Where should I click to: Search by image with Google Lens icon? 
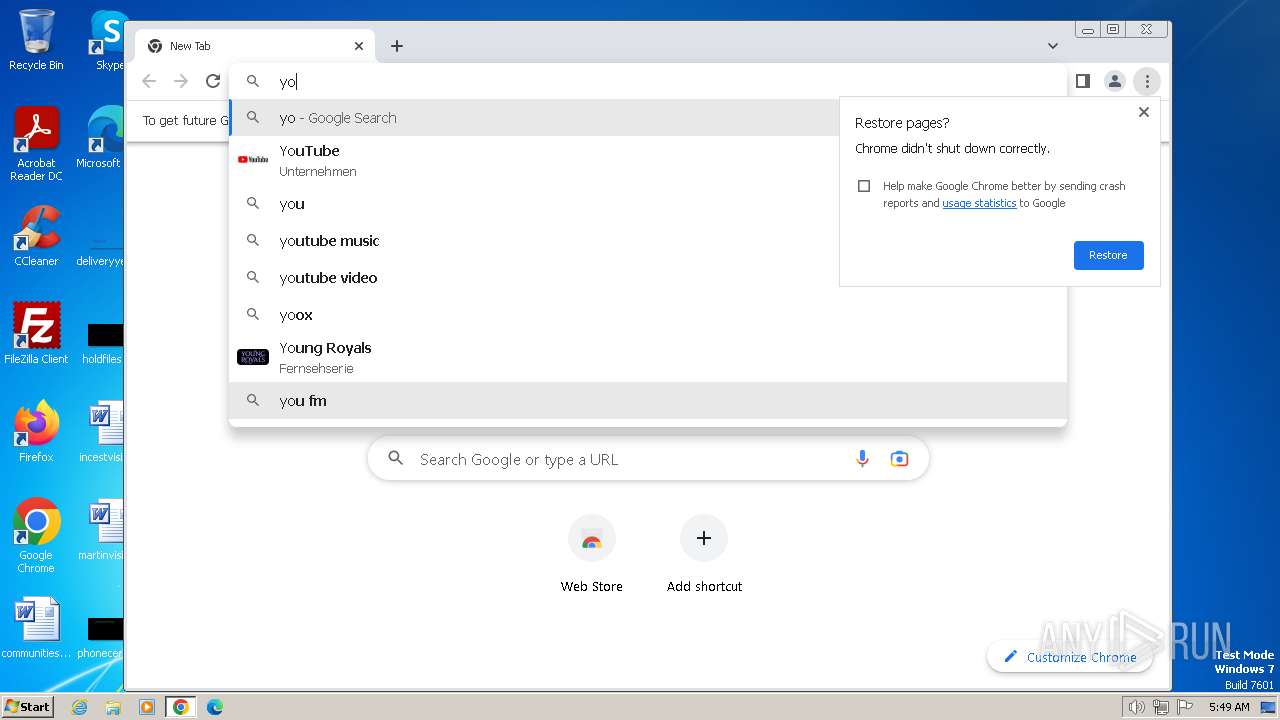point(899,459)
